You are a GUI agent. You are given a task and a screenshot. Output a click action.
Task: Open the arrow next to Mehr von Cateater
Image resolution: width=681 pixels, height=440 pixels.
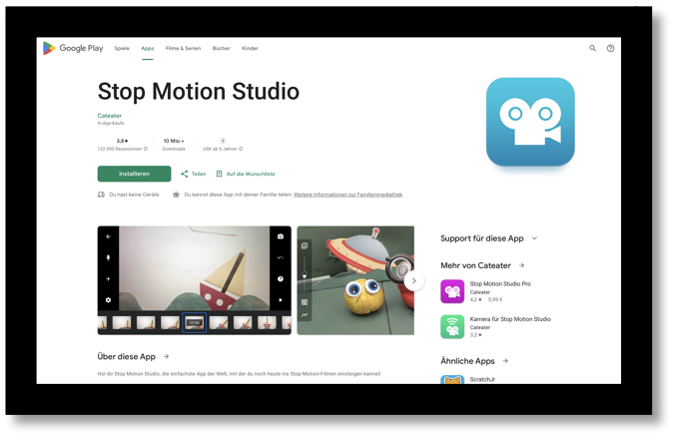pyautogui.click(x=522, y=265)
